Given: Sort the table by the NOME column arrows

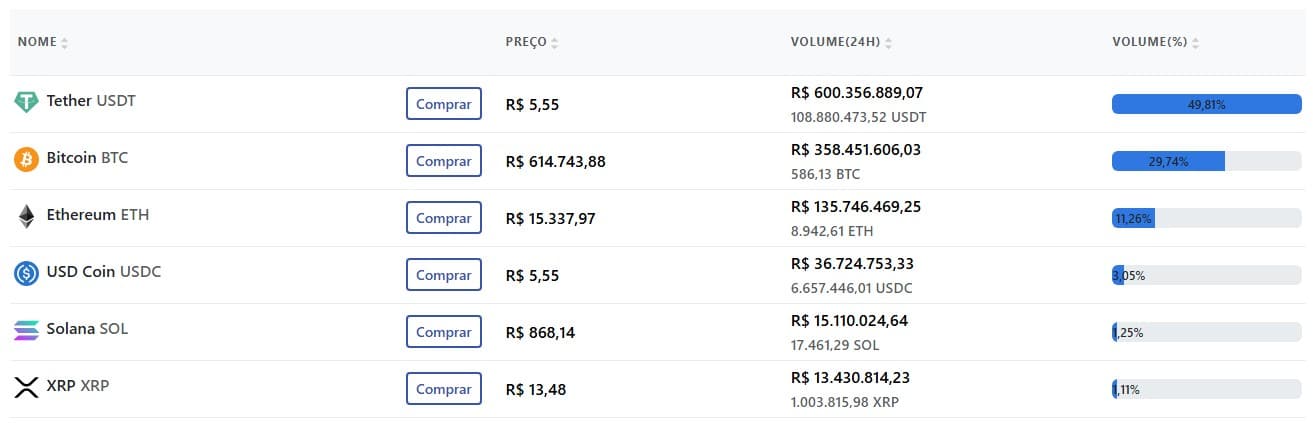Looking at the screenshot, I should tap(65, 43).
